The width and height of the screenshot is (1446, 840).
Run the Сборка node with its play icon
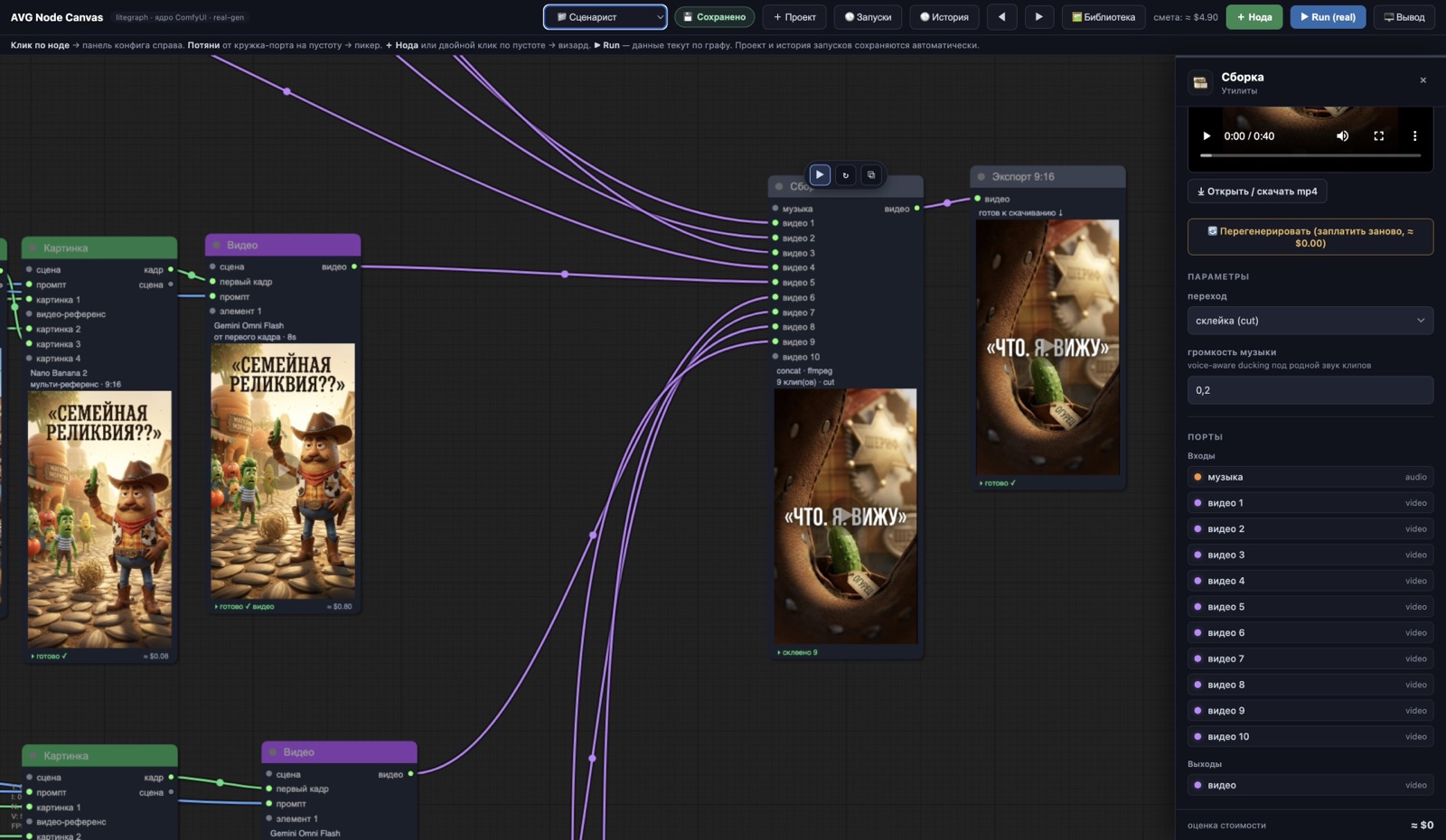point(820,175)
